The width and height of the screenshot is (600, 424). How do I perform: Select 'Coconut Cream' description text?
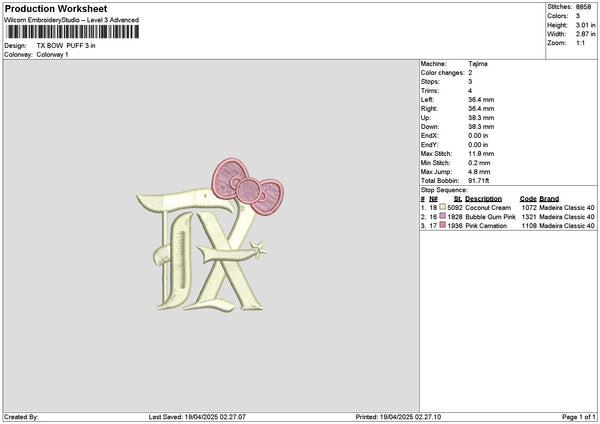coord(488,208)
